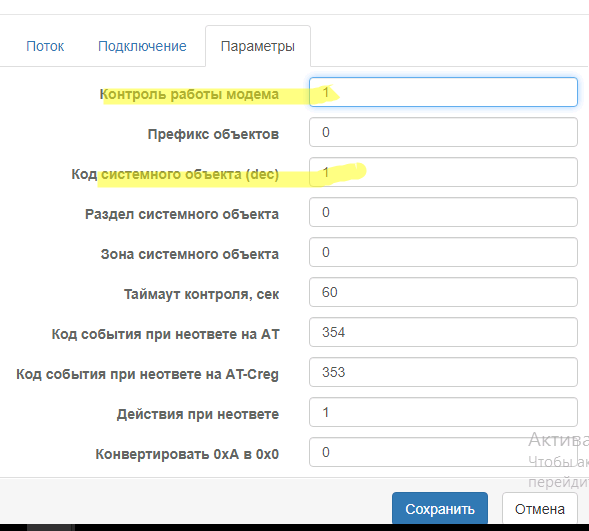Click the Контроль работы модема label
This screenshot has width=589, height=531.
[x=189, y=94]
